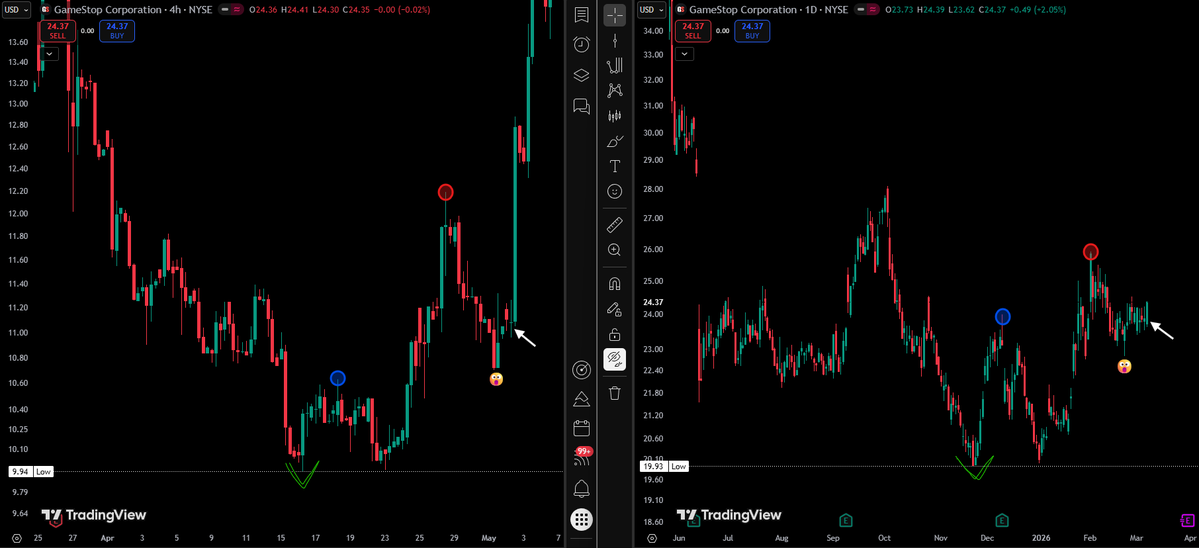
Task: Click the +0.49 (+2.05%) change value
Action: (1036, 10)
